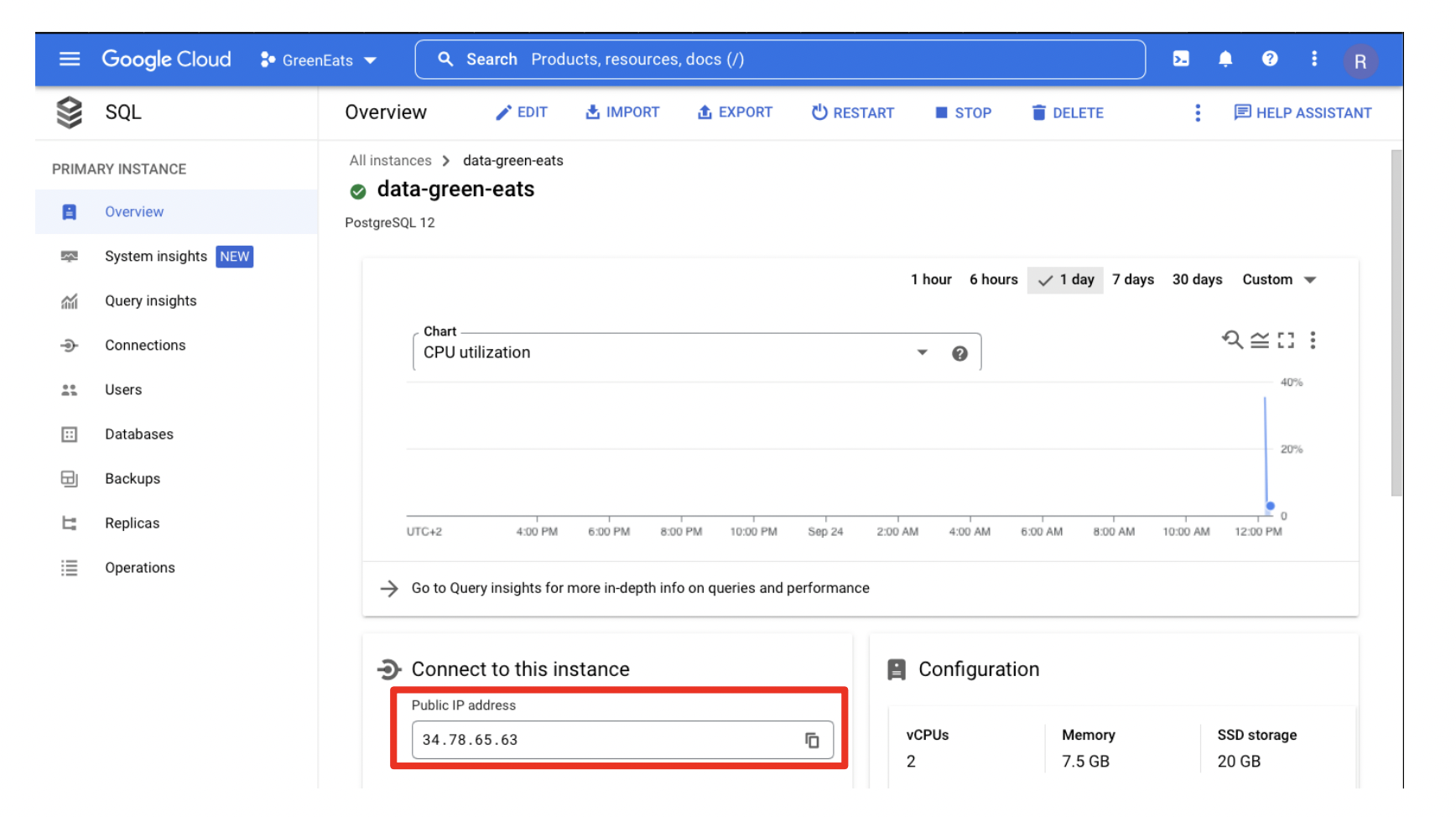
Task: Click the SQL product stack icon
Action: 70,112
